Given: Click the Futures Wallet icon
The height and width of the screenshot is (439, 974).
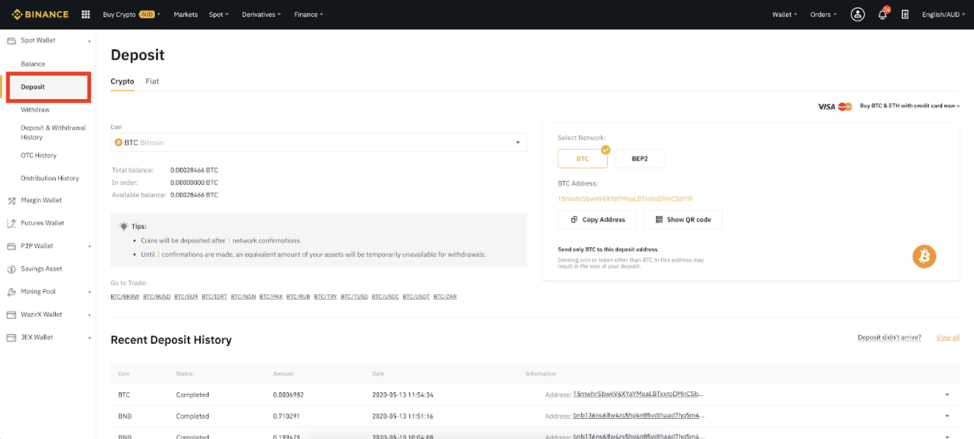Looking at the screenshot, I should click(11, 223).
